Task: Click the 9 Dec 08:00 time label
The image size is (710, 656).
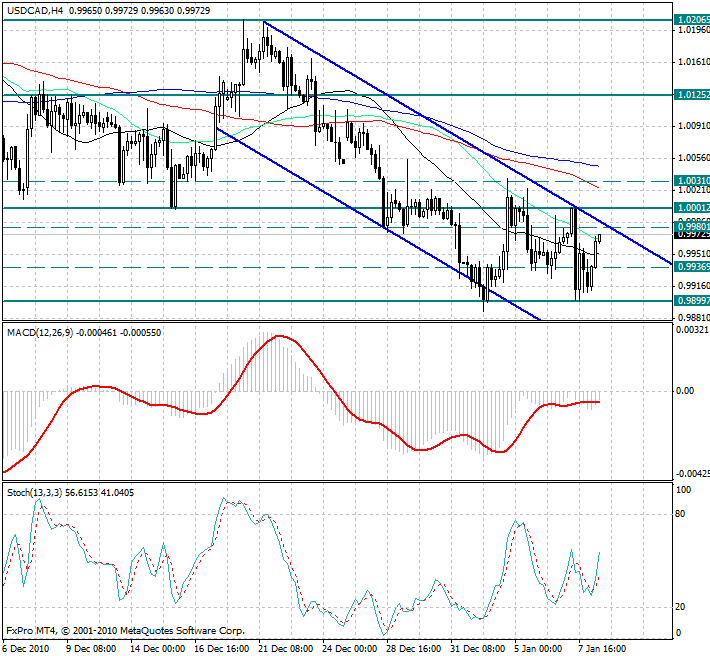Action: point(91,648)
